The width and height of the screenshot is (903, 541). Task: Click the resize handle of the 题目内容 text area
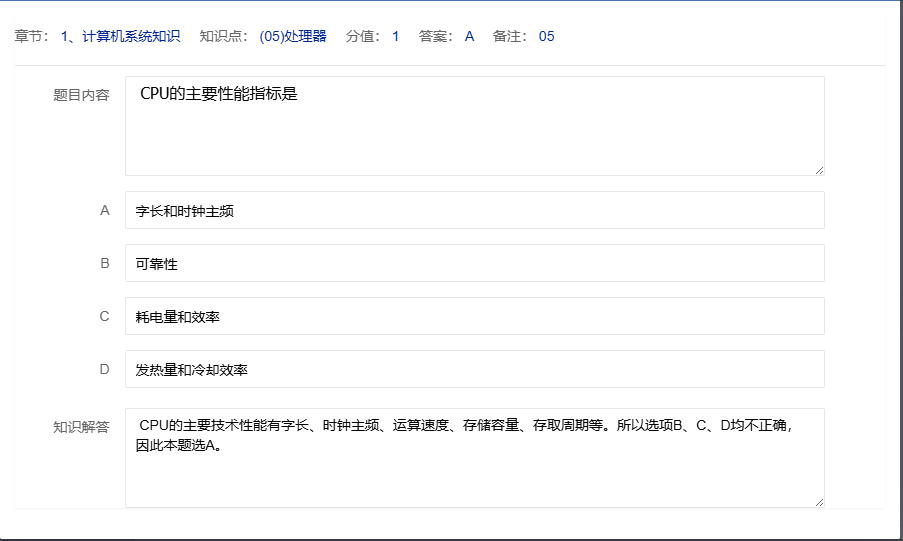819,170
